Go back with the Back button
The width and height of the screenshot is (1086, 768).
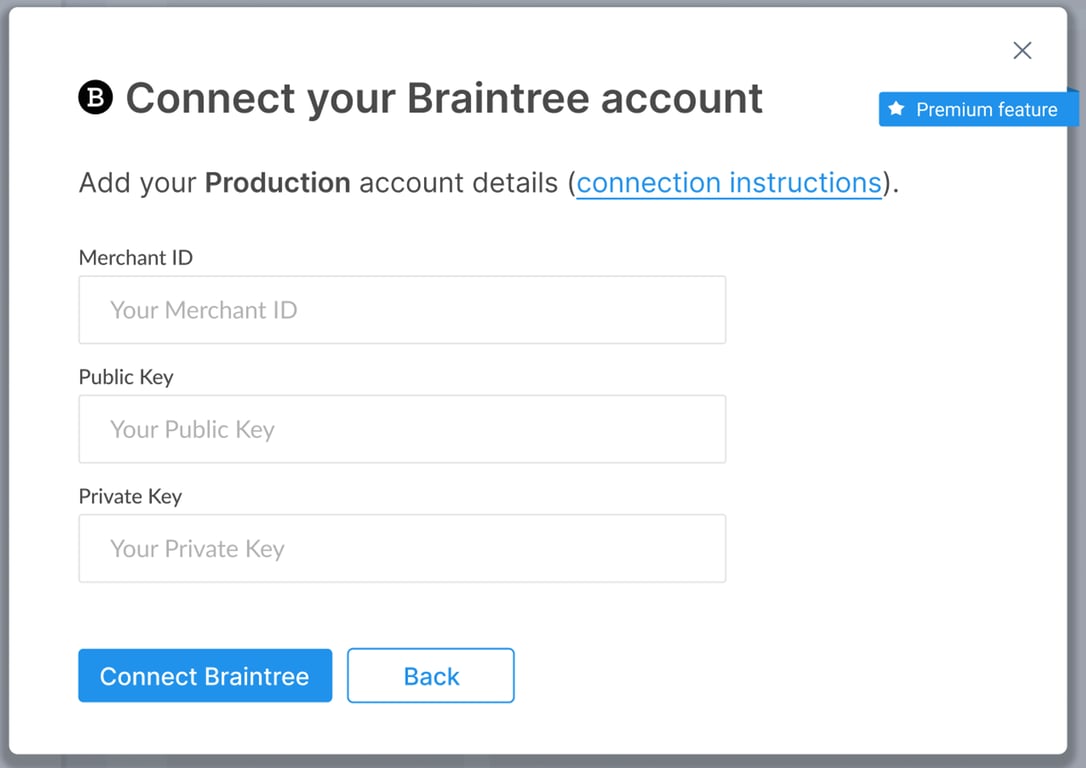tap(431, 675)
